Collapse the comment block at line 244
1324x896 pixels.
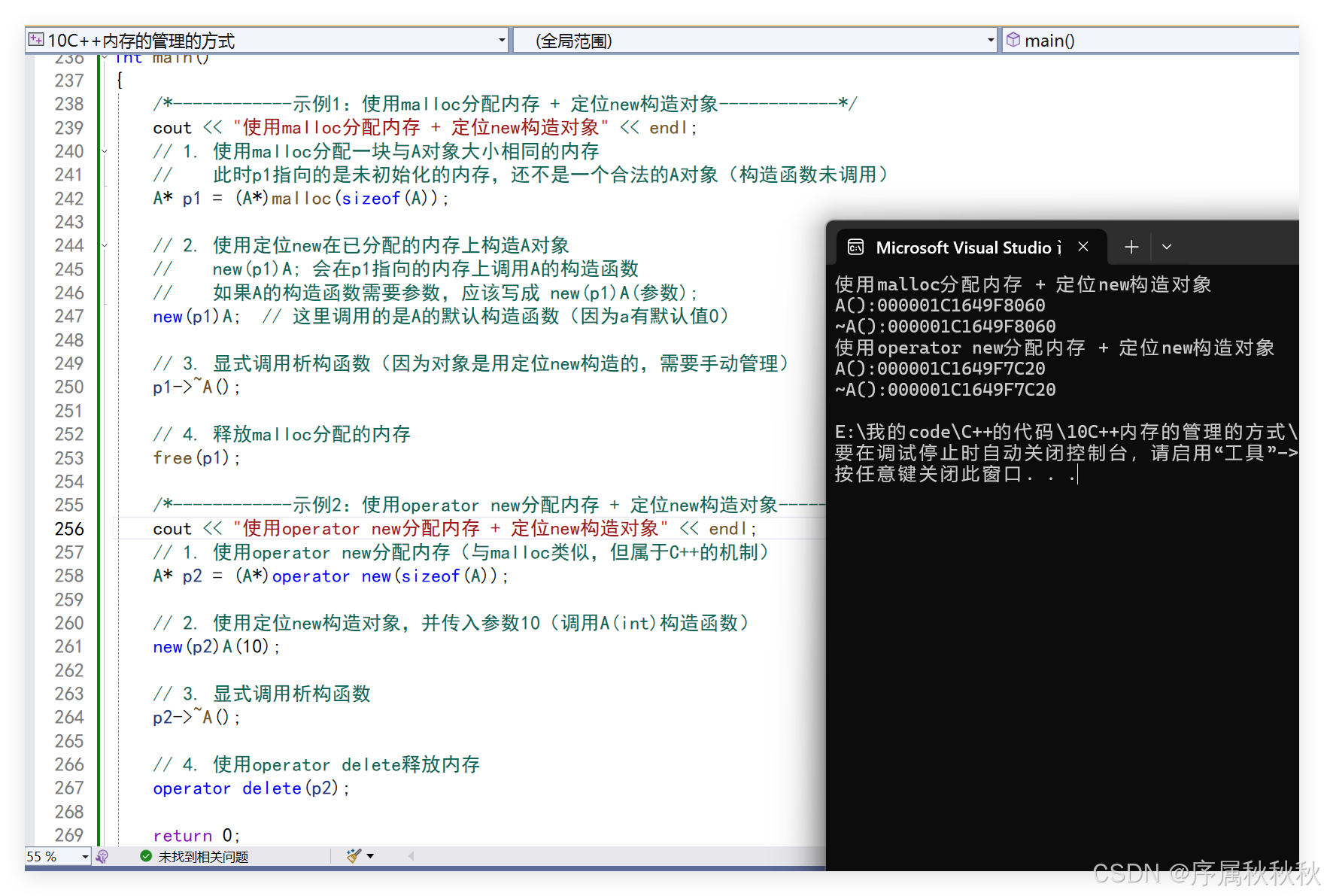(105, 245)
